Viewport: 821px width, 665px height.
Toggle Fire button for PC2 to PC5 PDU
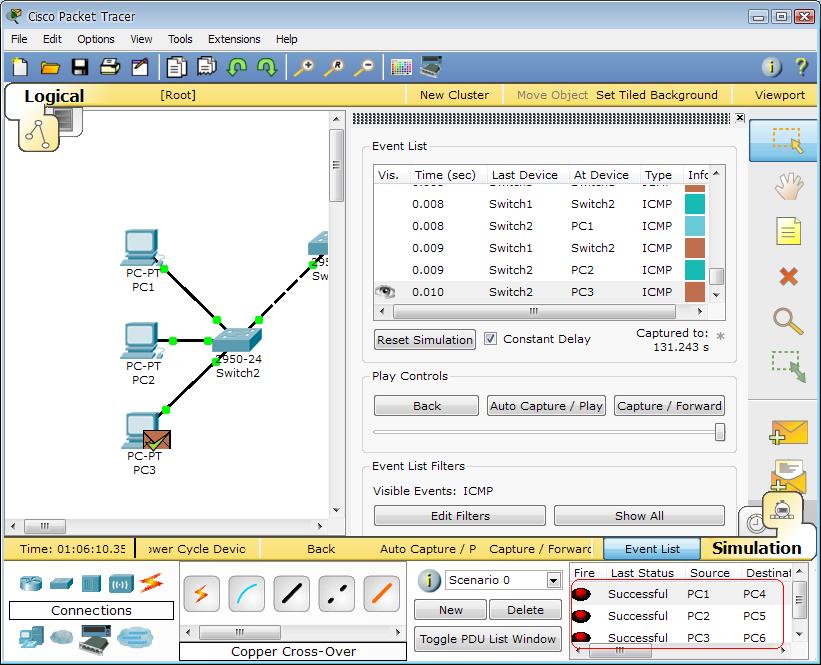coord(581,616)
